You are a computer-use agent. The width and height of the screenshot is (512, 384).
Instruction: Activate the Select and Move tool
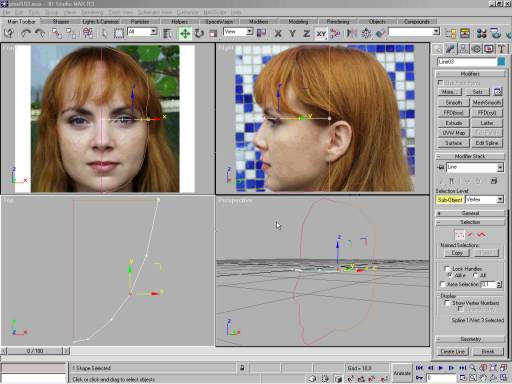[x=185, y=33]
